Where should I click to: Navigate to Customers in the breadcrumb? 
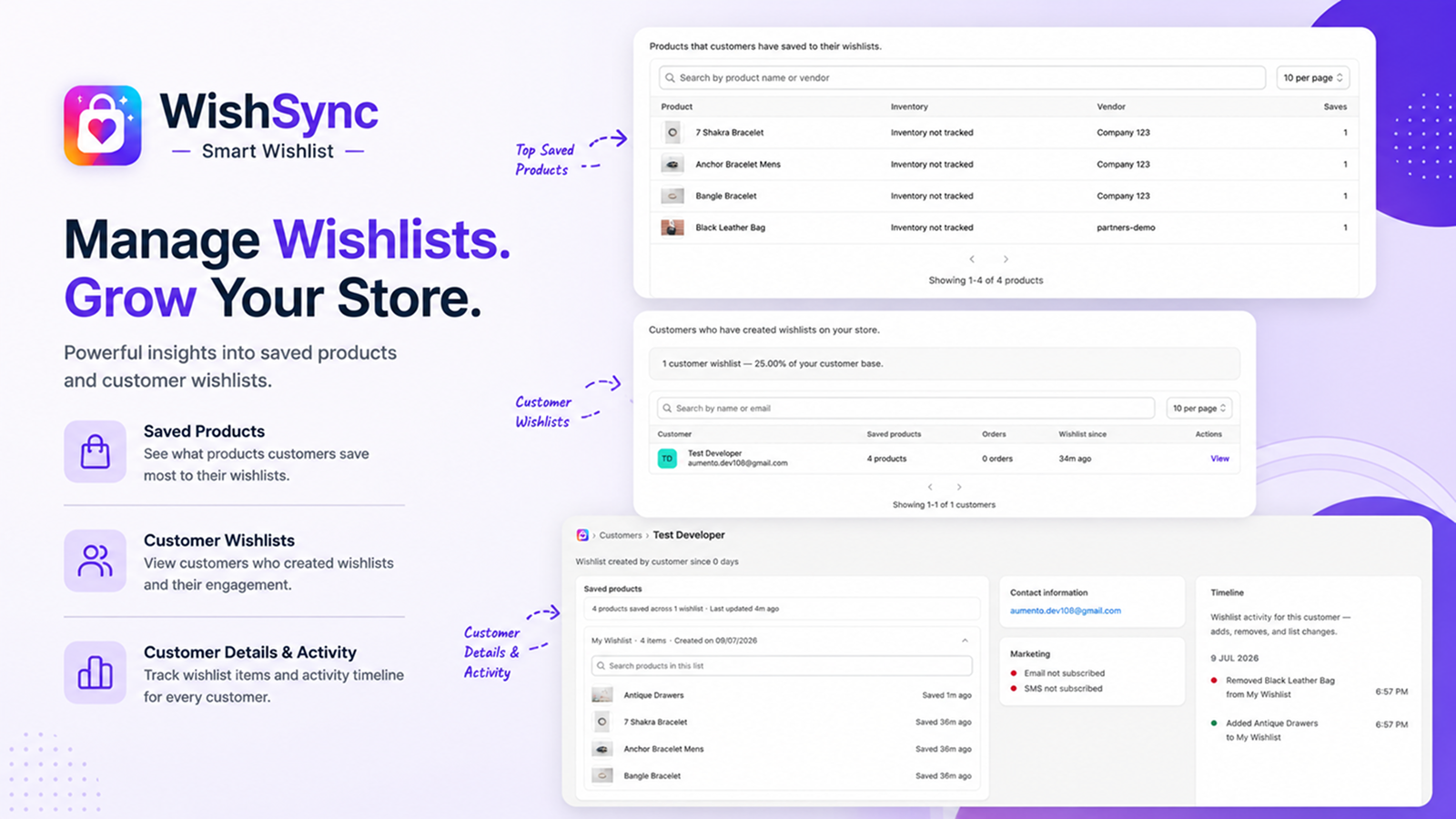point(621,535)
